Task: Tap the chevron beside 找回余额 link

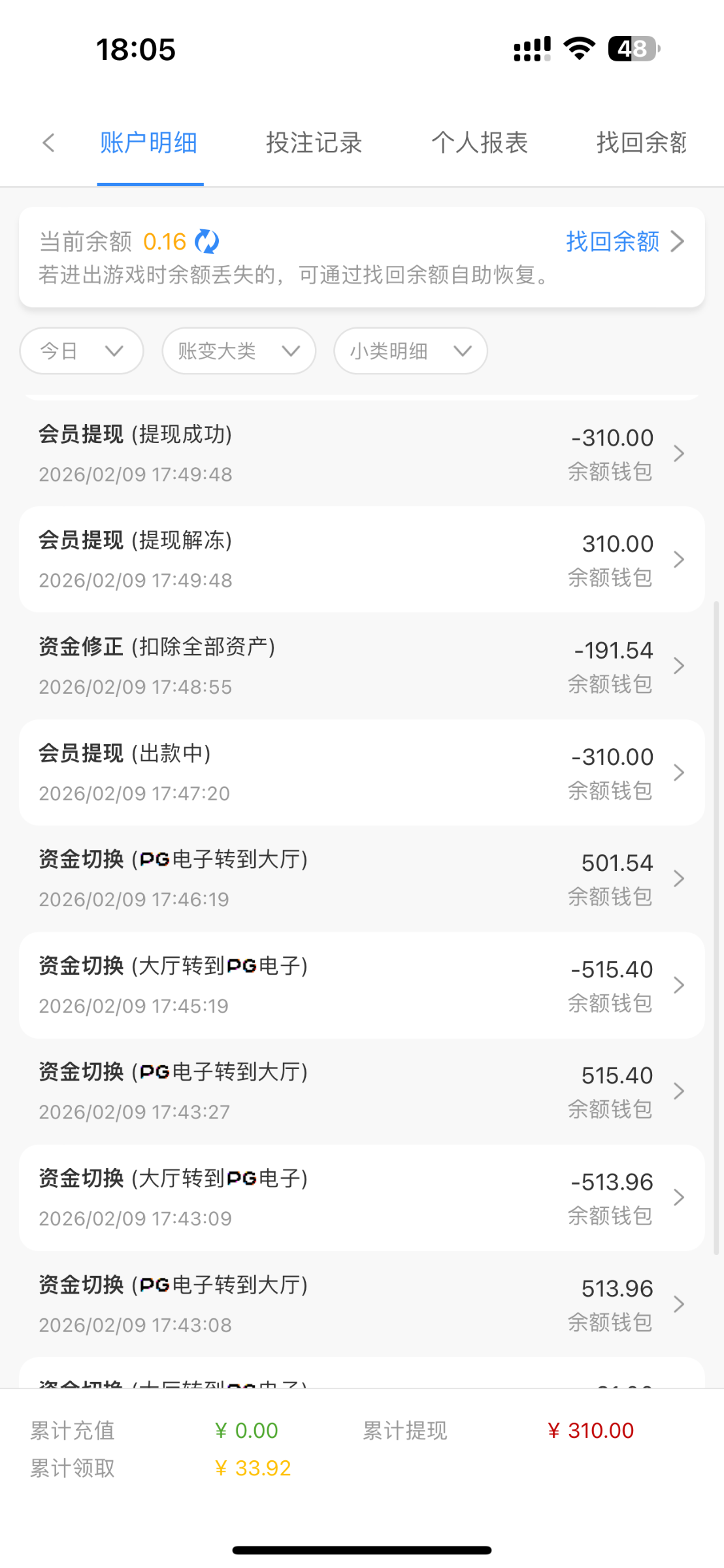Action: click(678, 242)
